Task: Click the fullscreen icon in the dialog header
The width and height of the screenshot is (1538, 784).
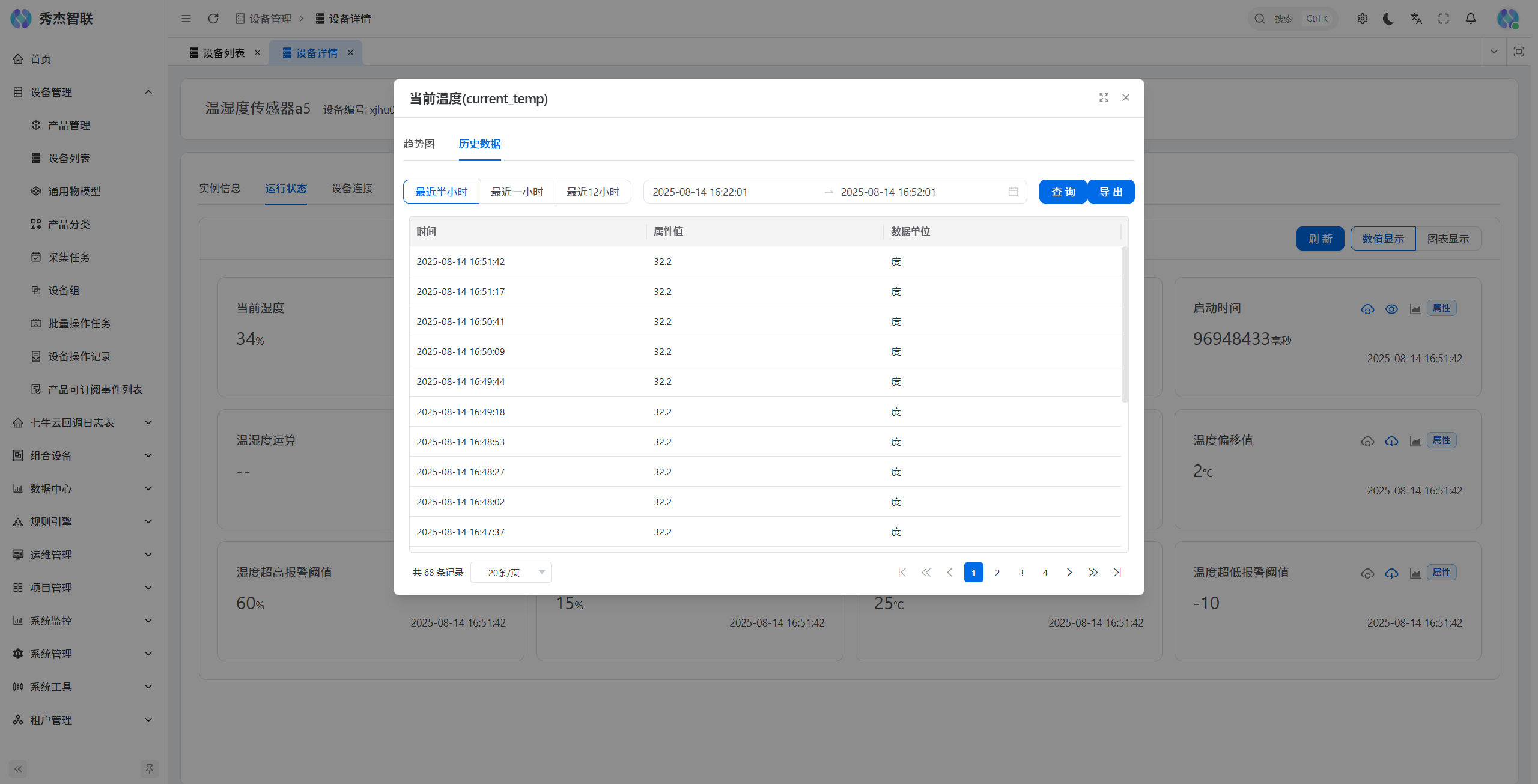Action: click(1104, 97)
